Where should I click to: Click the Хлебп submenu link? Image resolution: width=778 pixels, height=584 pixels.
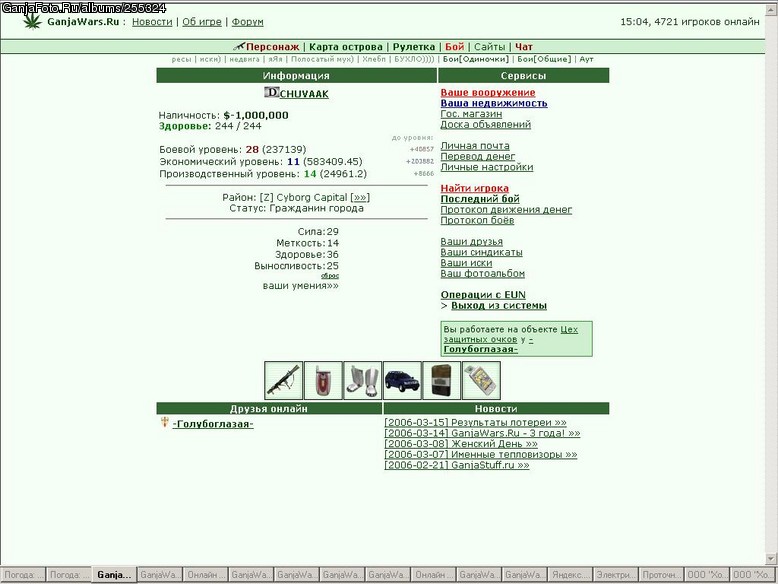374,59
